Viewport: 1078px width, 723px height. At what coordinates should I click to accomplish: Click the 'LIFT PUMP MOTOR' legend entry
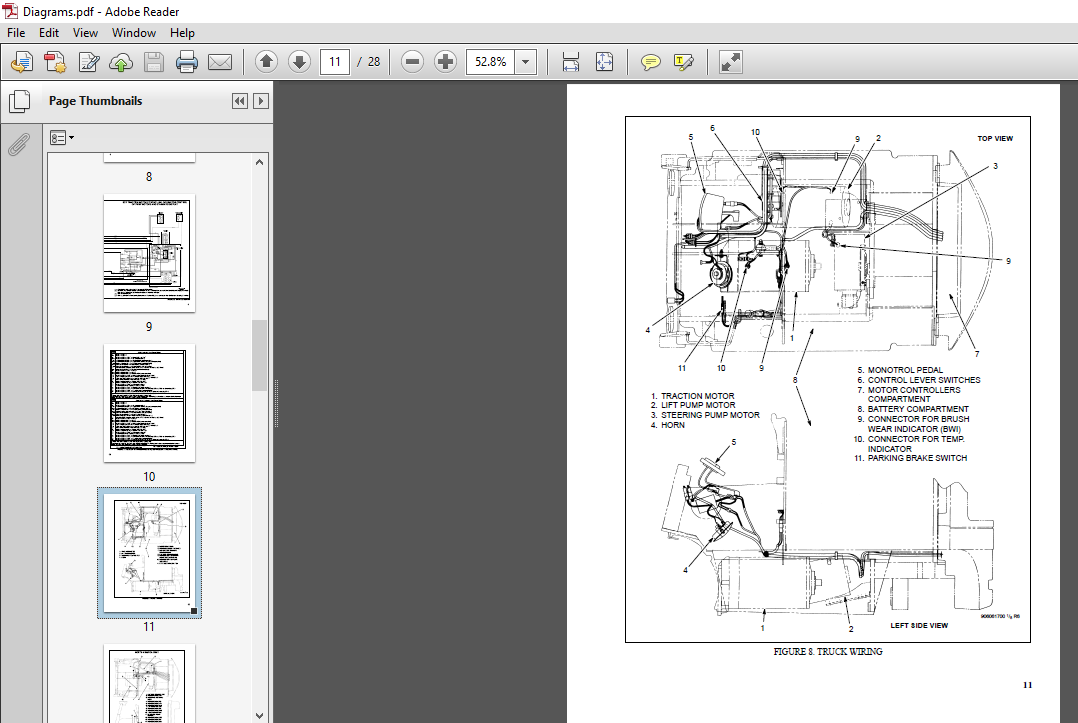[698, 405]
